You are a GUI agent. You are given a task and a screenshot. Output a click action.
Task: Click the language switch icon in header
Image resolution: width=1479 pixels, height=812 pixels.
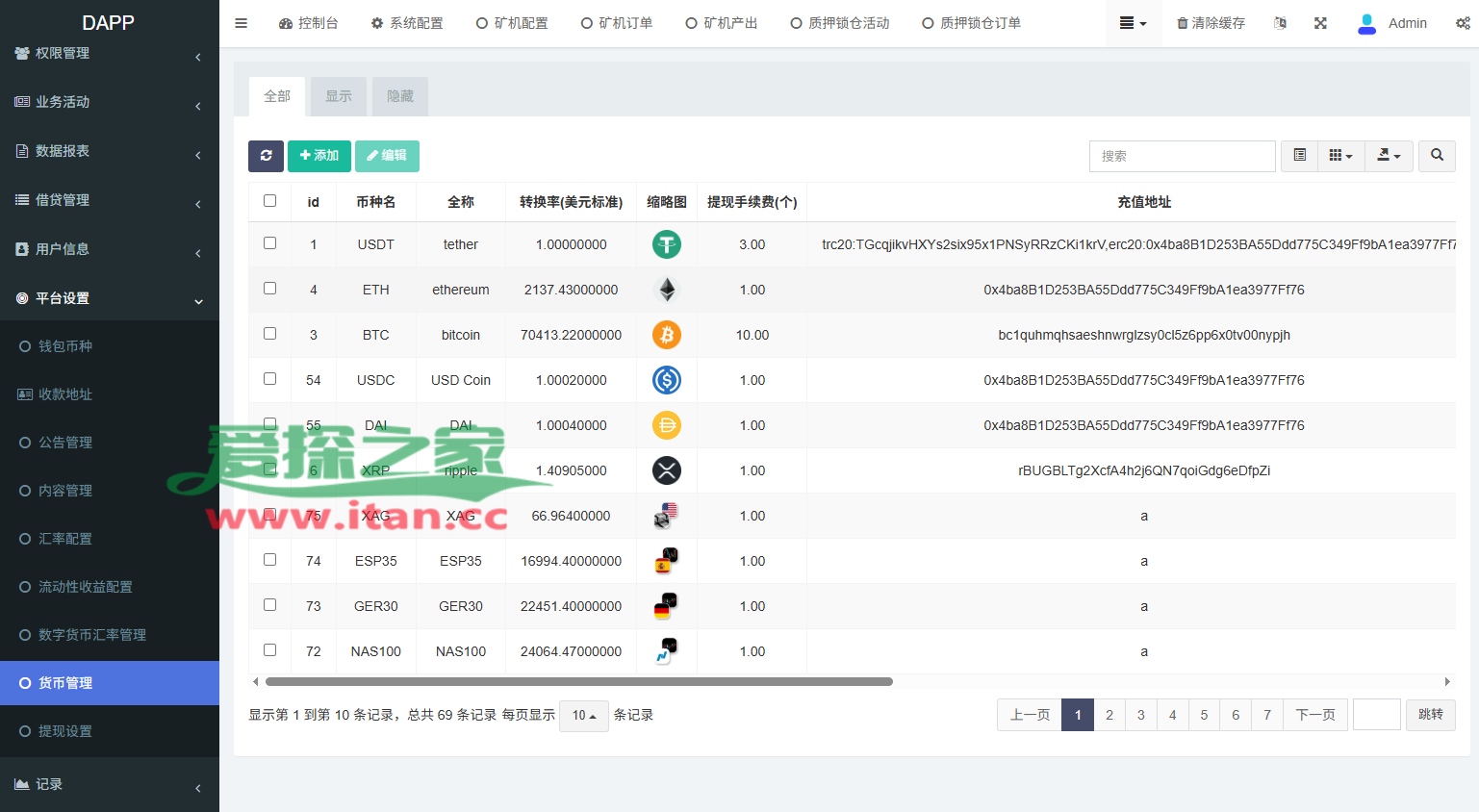click(1280, 23)
